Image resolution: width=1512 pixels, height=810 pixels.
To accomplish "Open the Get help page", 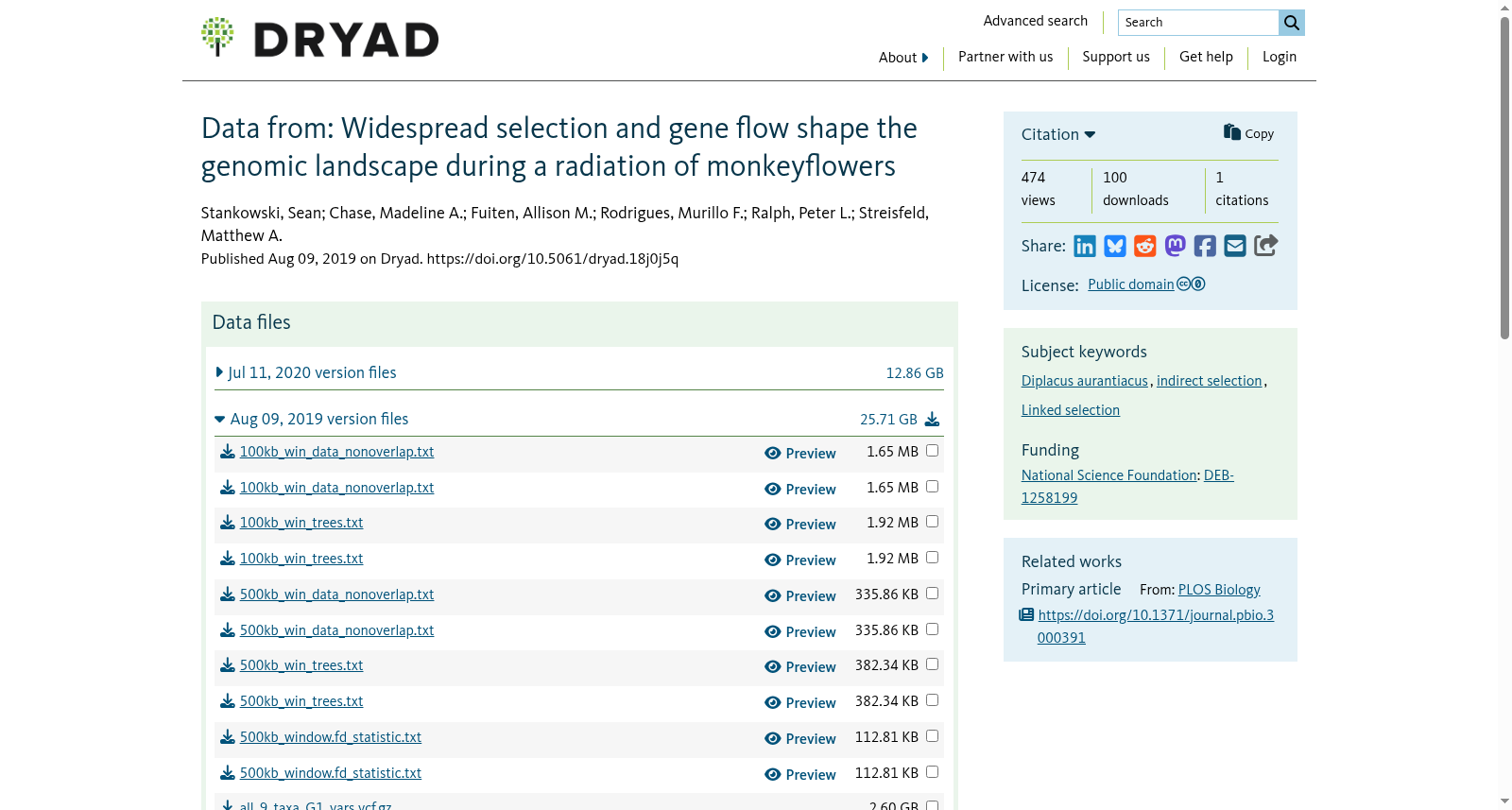I will tap(1206, 57).
